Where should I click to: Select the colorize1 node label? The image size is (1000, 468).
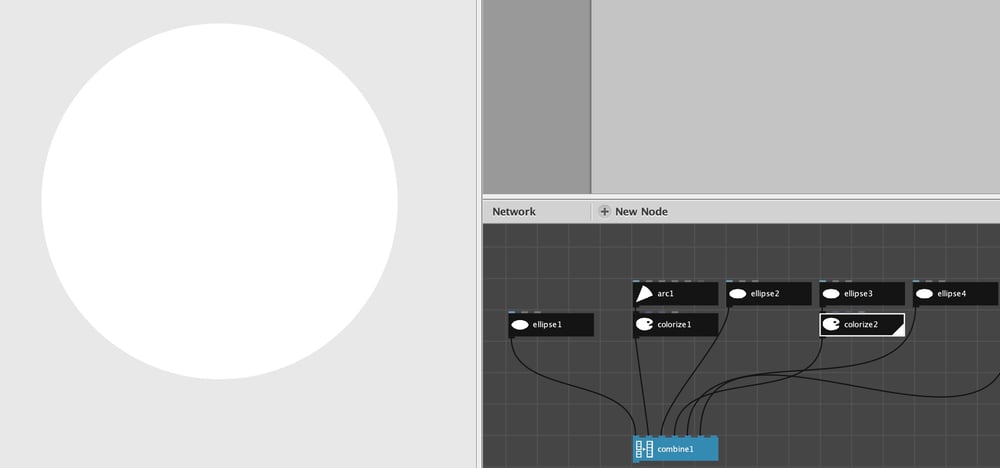[x=674, y=325]
